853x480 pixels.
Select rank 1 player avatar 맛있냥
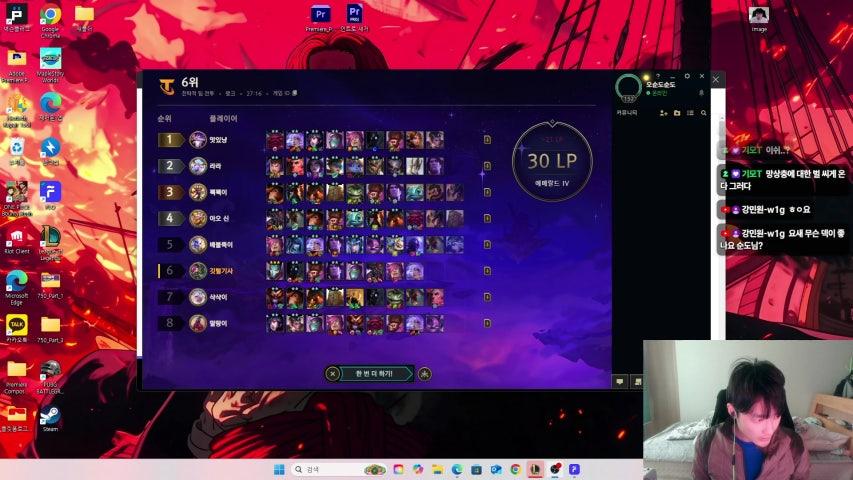point(198,140)
